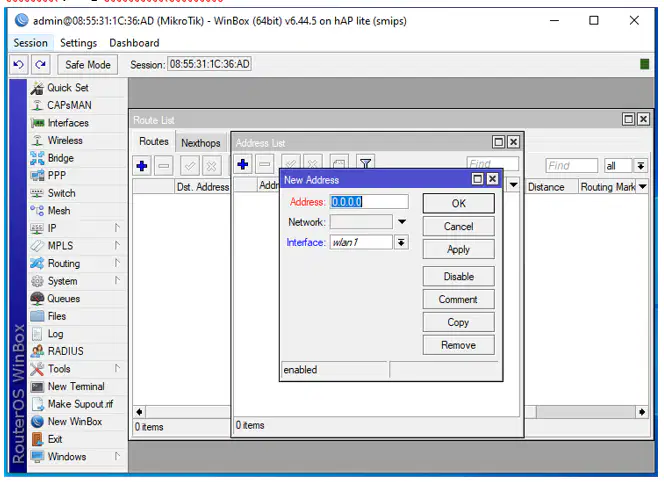Click remove minus icon in Route List
This screenshot has width=664, height=482.
click(164, 166)
